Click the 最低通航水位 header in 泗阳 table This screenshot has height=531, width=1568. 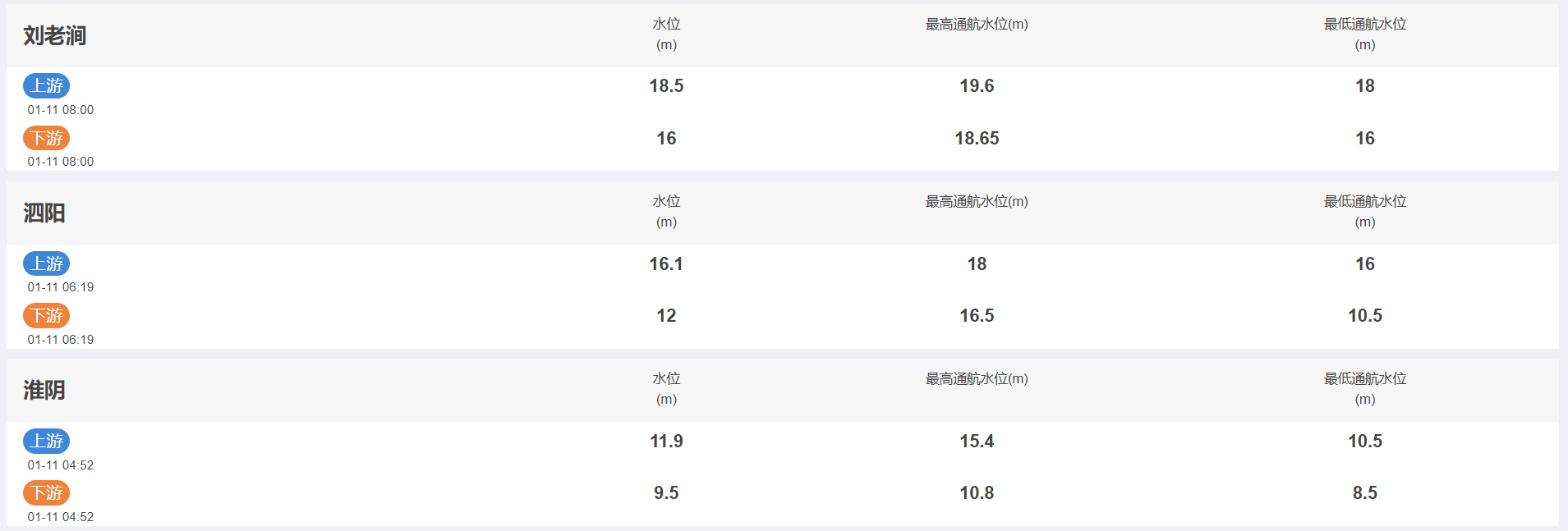1365,212
